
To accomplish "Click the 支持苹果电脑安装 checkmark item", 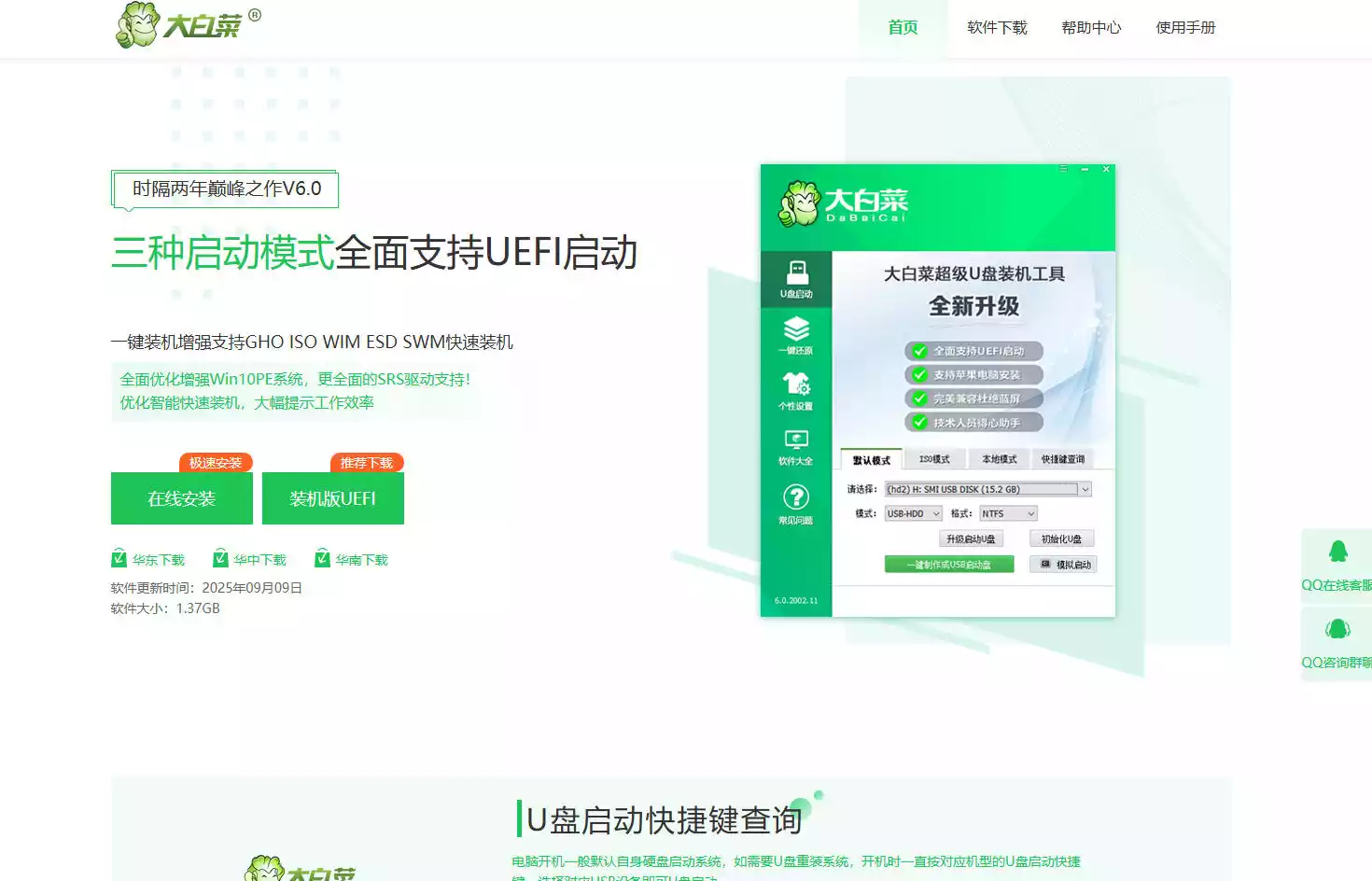I will pyautogui.click(x=973, y=374).
